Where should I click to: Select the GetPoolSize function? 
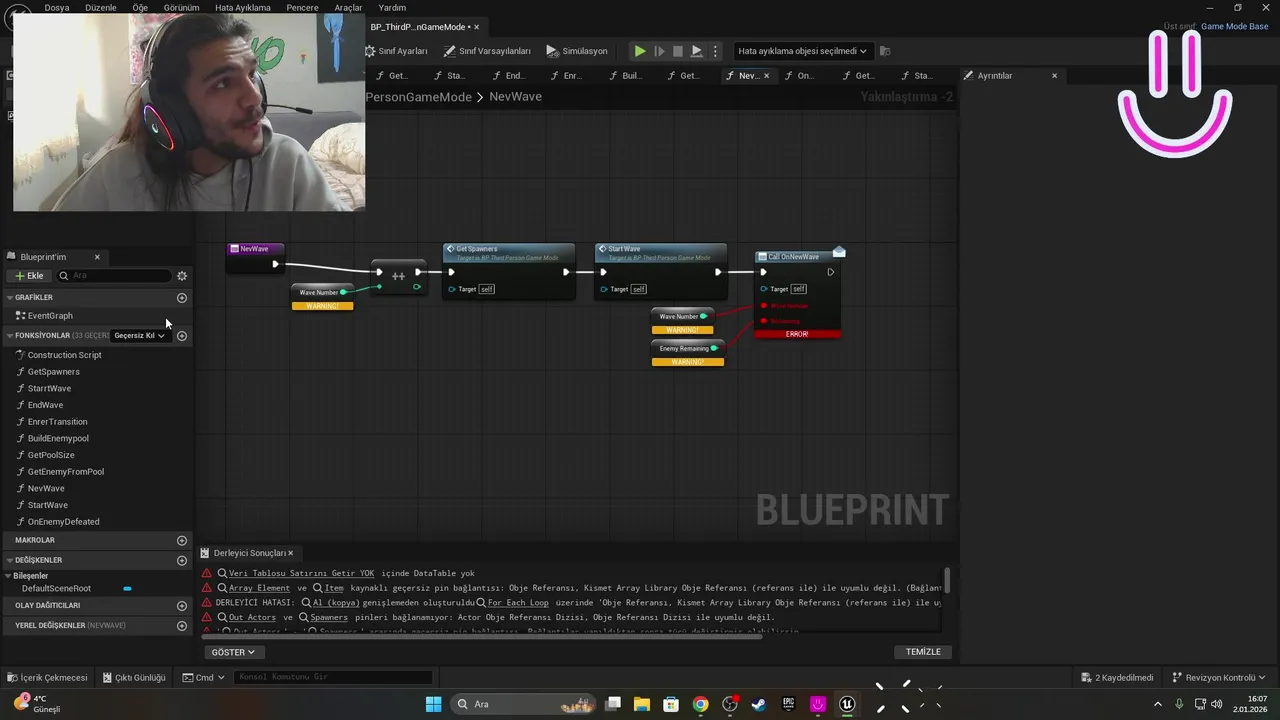point(51,455)
